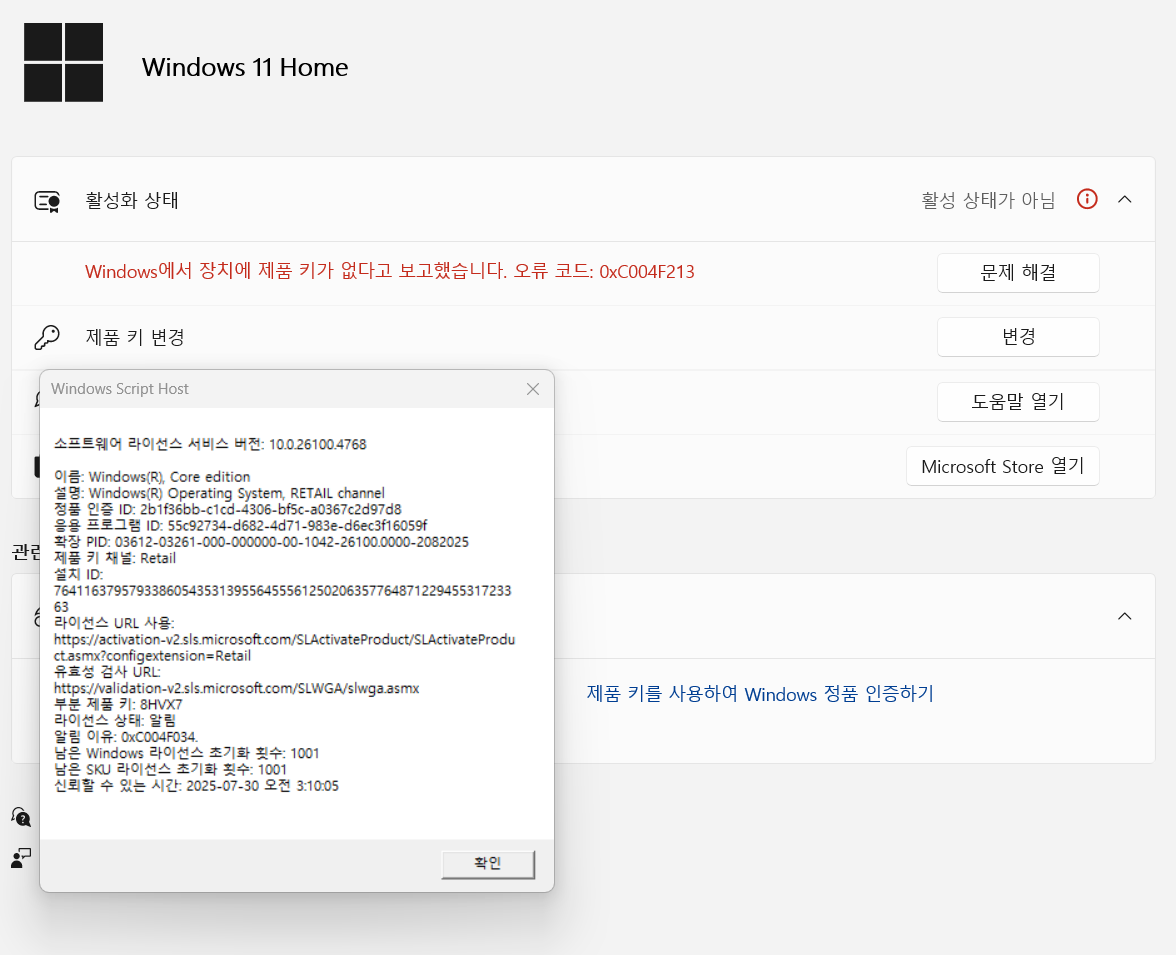Open the 제품 키를 사용하여 Windows 정품 인증하기 link
The height and width of the screenshot is (955, 1176).
[x=760, y=694]
